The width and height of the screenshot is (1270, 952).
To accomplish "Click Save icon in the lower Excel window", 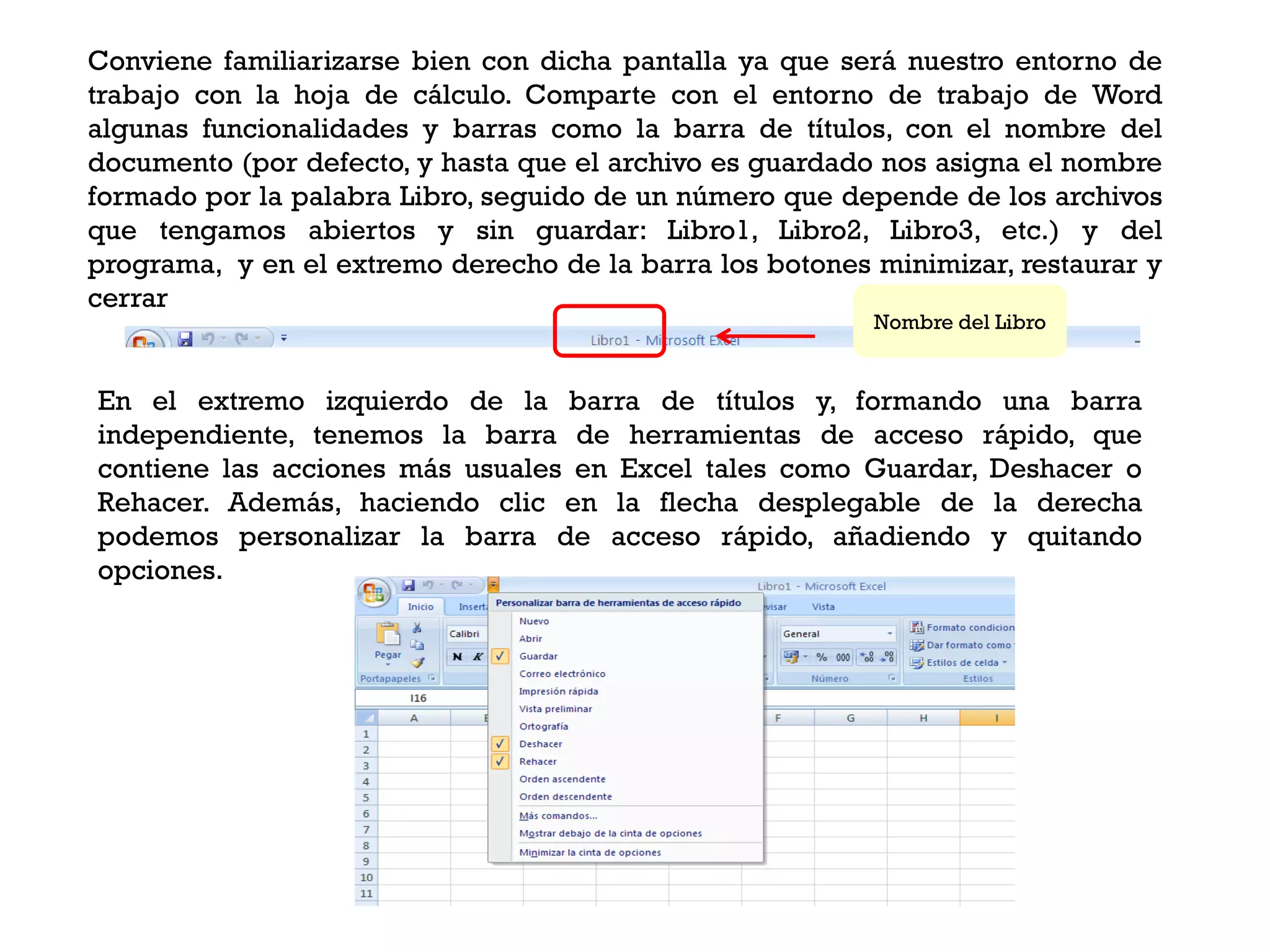I will (x=408, y=585).
